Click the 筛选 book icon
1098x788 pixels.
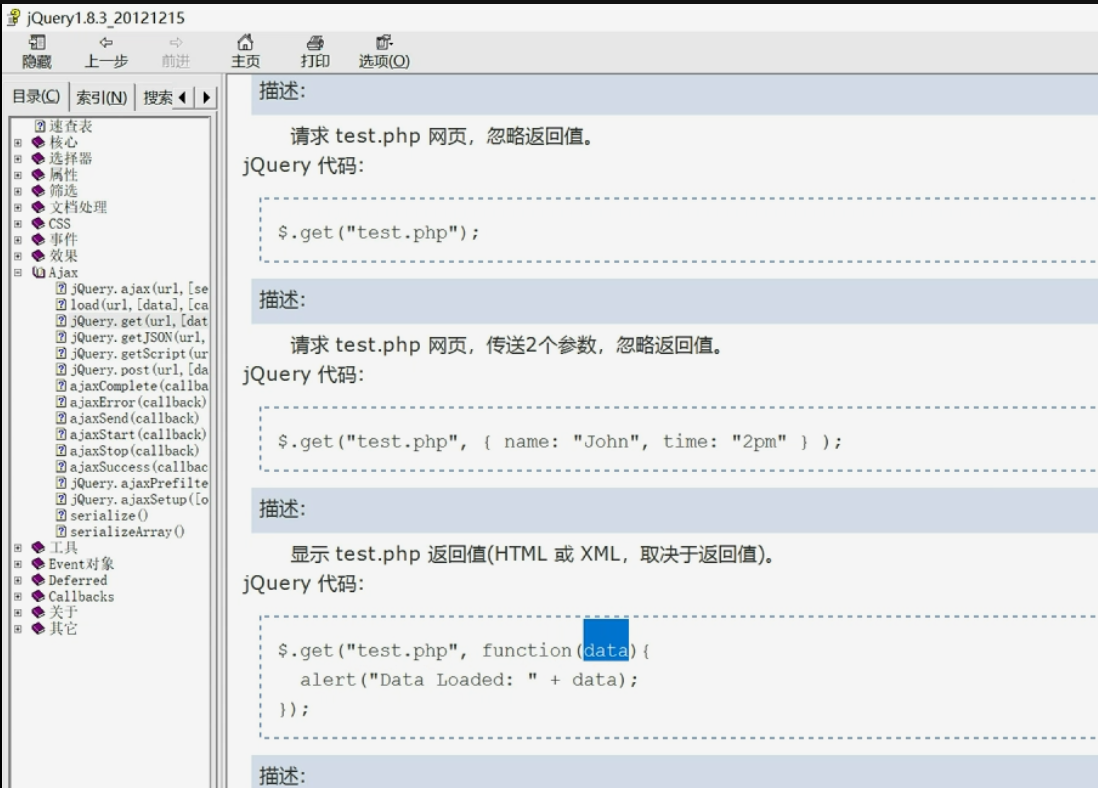pyautogui.click(x=39, y=191)
